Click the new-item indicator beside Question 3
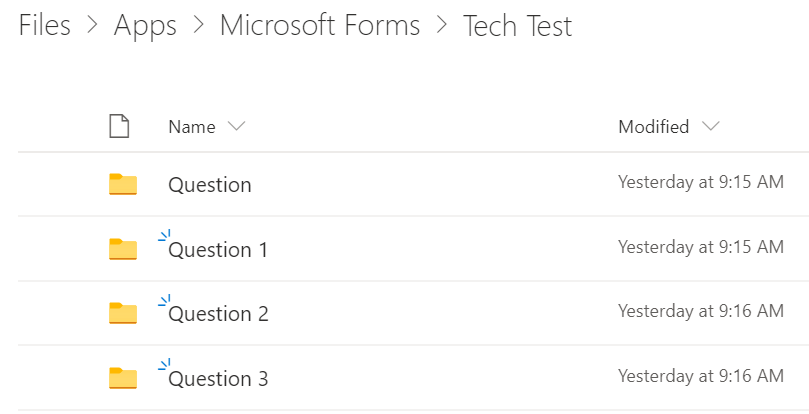Image resolution: width=809 pixels, height=414 pixels. (164, 365)
